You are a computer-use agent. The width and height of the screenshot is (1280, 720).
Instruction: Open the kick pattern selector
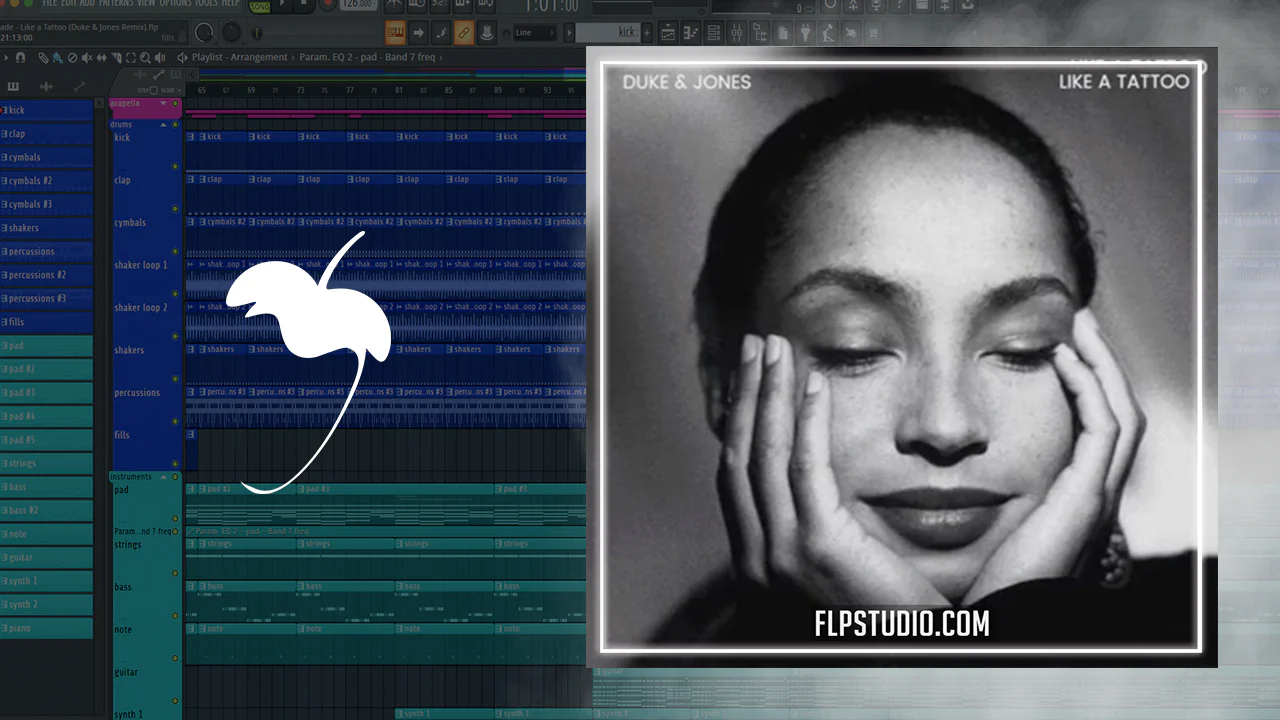coord(609,33)
